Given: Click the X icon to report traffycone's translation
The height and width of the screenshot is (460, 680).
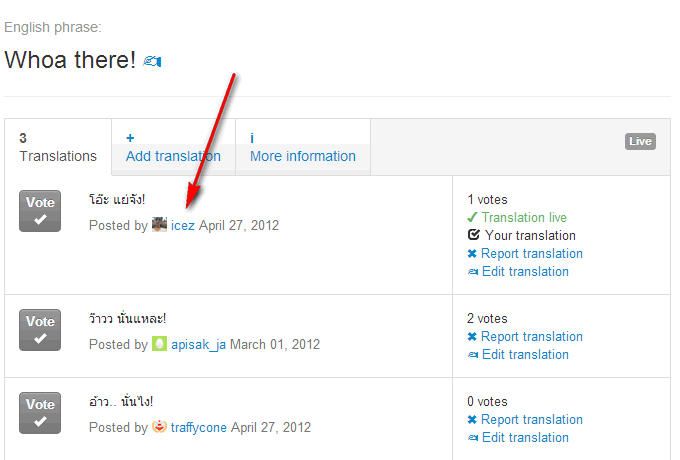Looking at the screenshot, I should (472, 420).
